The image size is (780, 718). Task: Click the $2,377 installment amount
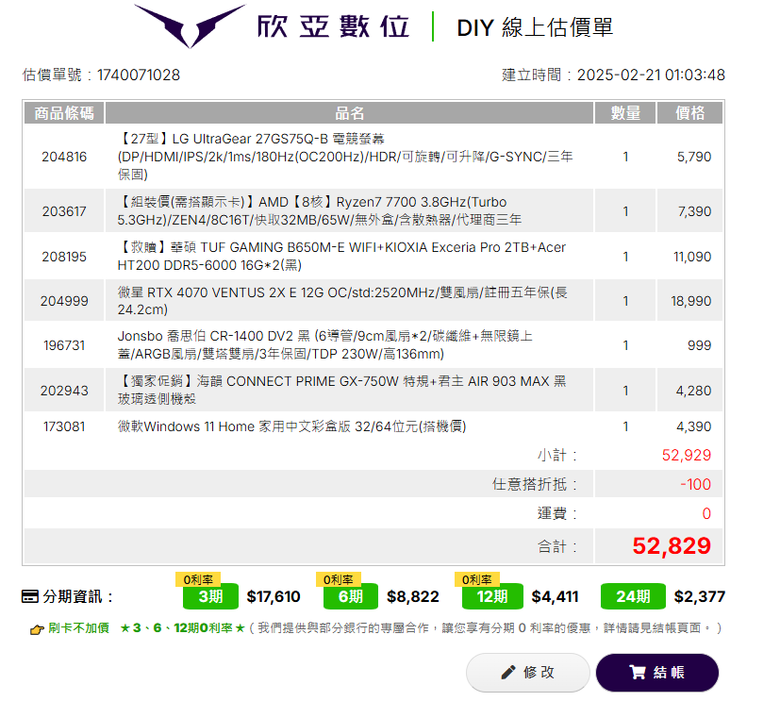click(700, 596)
